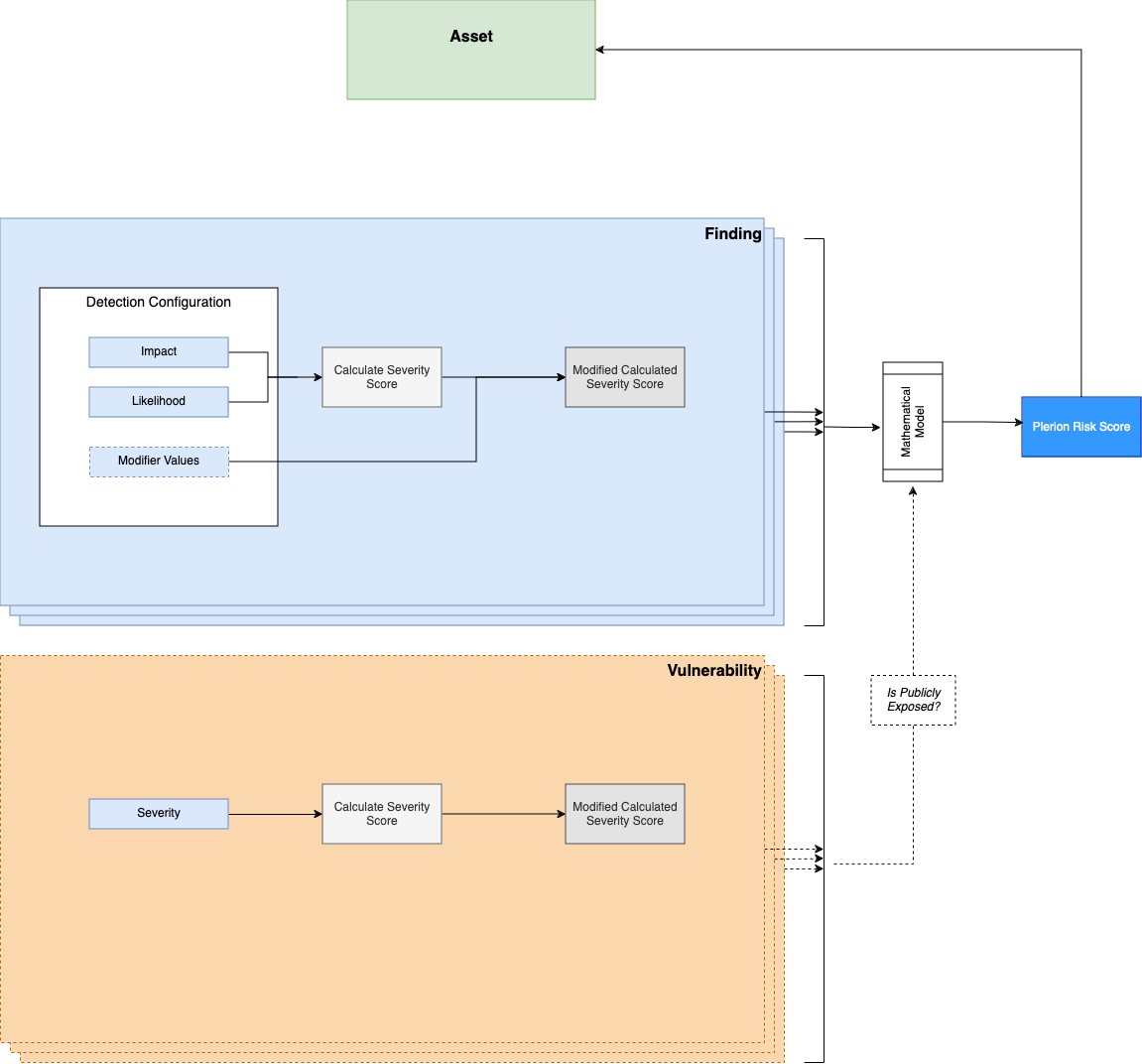Screen dimensions: 1142x1064
Task: Select Calculate Severity Score in Finding panel
Action: 382,377
